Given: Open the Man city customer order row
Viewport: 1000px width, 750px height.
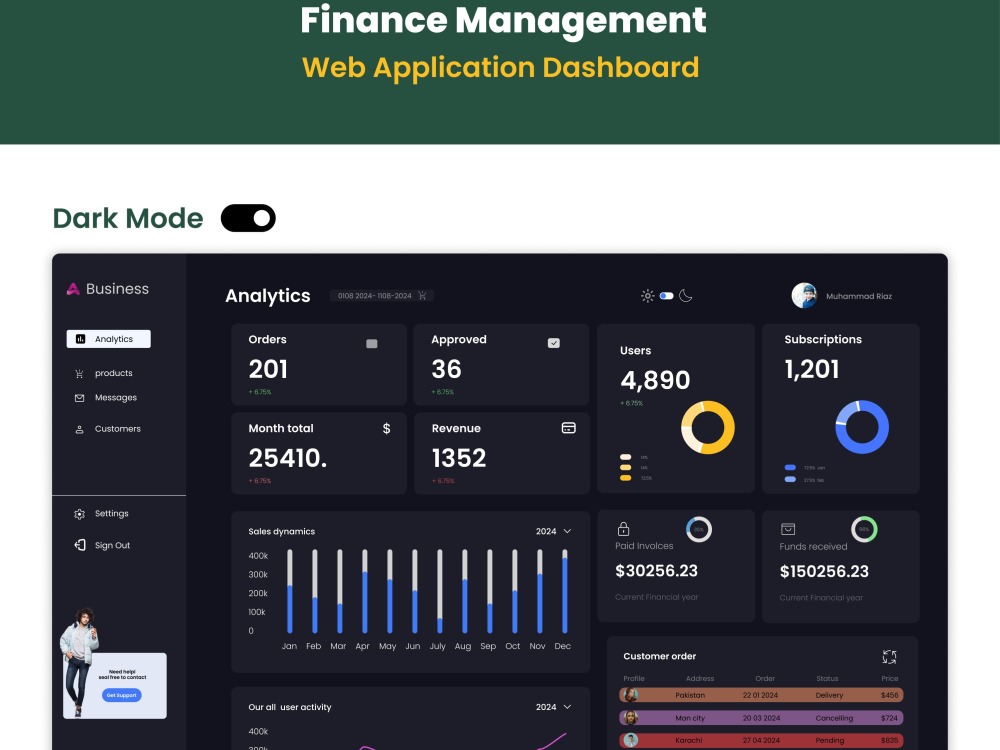Looking at the screenshot, I should 761,718.
